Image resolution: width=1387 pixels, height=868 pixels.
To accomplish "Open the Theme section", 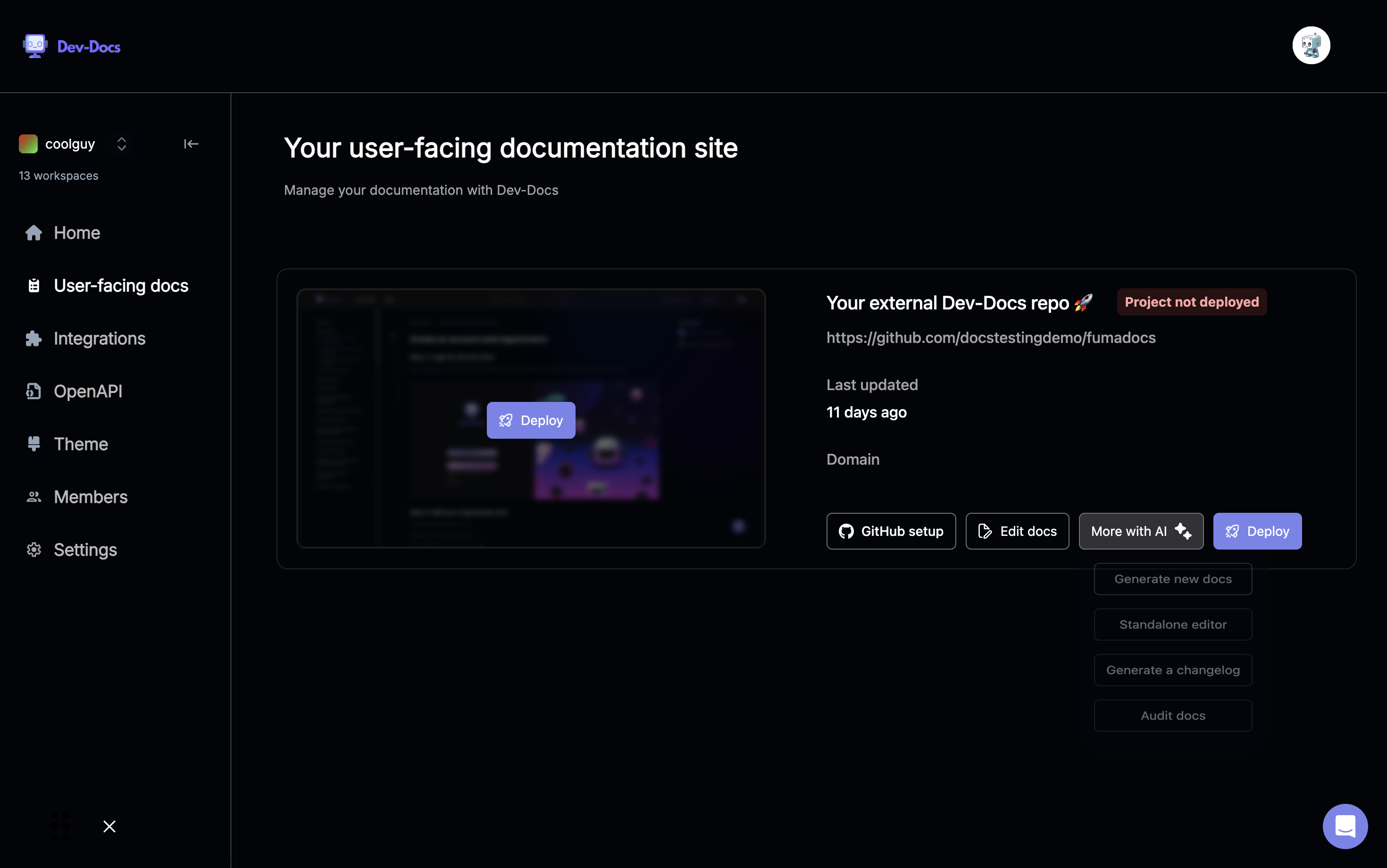I will (x=81, y=444).
